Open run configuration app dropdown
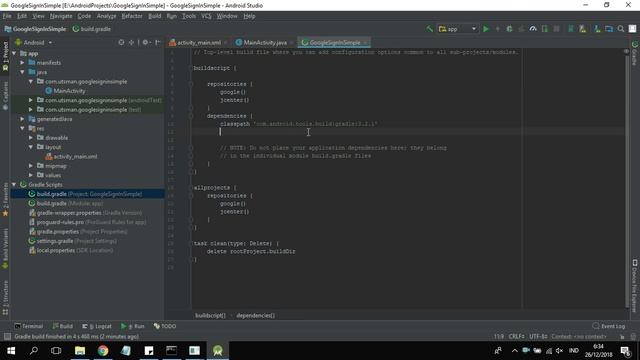Viewport: 640px width, 360px height. click(x=457, y=29)
